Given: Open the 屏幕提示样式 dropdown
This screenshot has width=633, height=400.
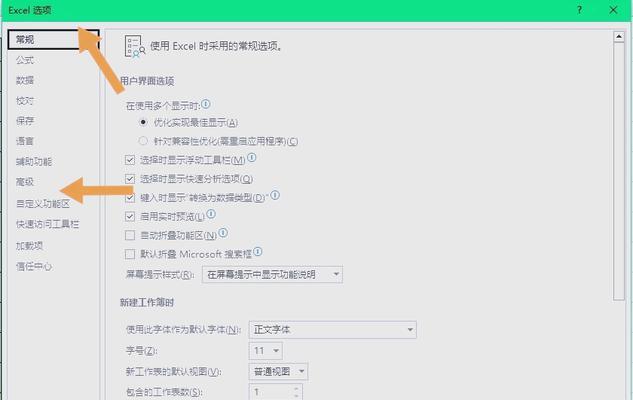Looking at the screenshot, I should 272,274.
